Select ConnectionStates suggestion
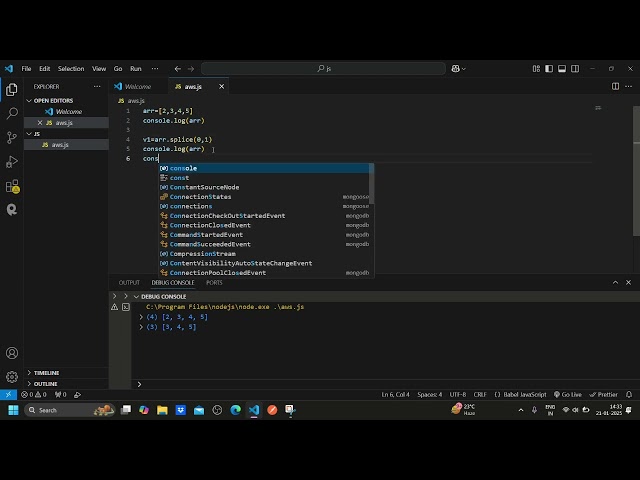The image size is (640, 480). pyautogui.click(x=264, y=197)
